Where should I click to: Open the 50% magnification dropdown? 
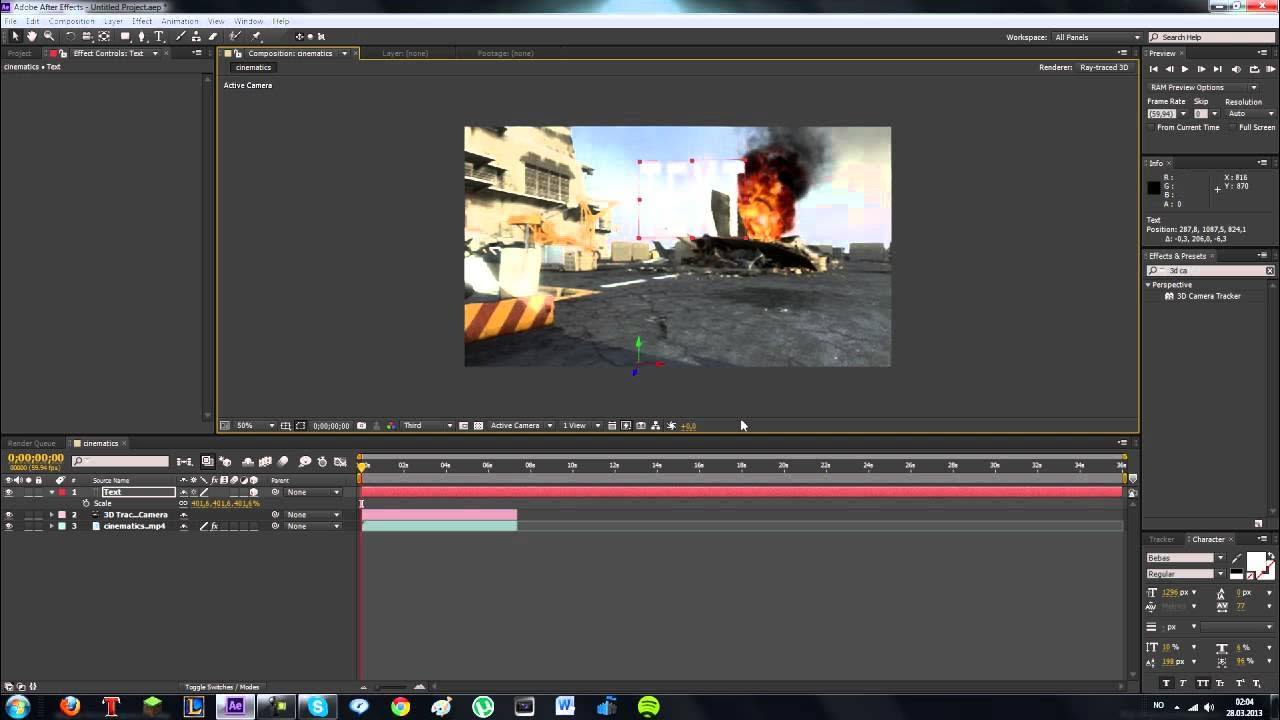(256, 426)
